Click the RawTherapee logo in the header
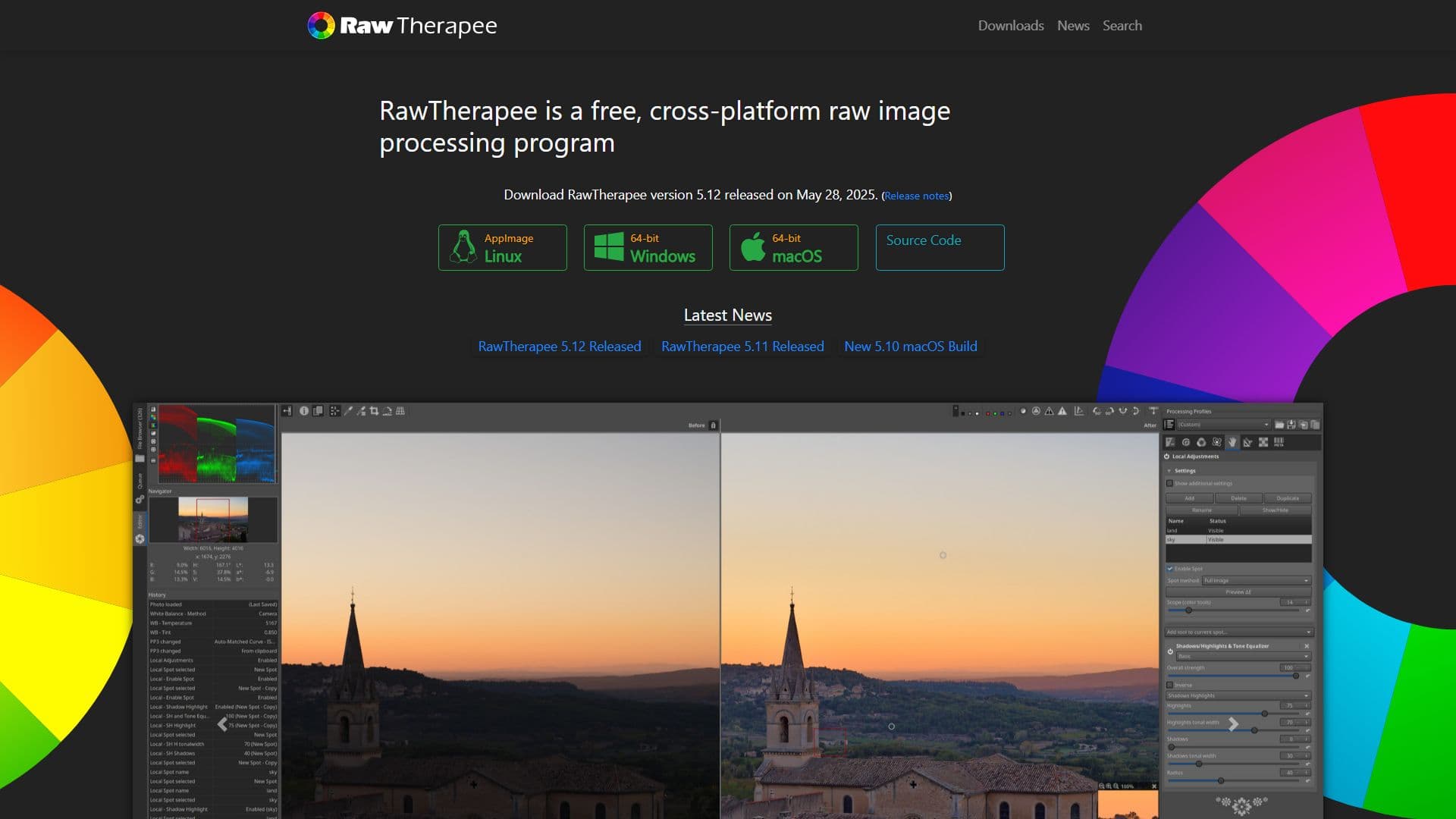1456x819 pixels. (x=402, y=25)
